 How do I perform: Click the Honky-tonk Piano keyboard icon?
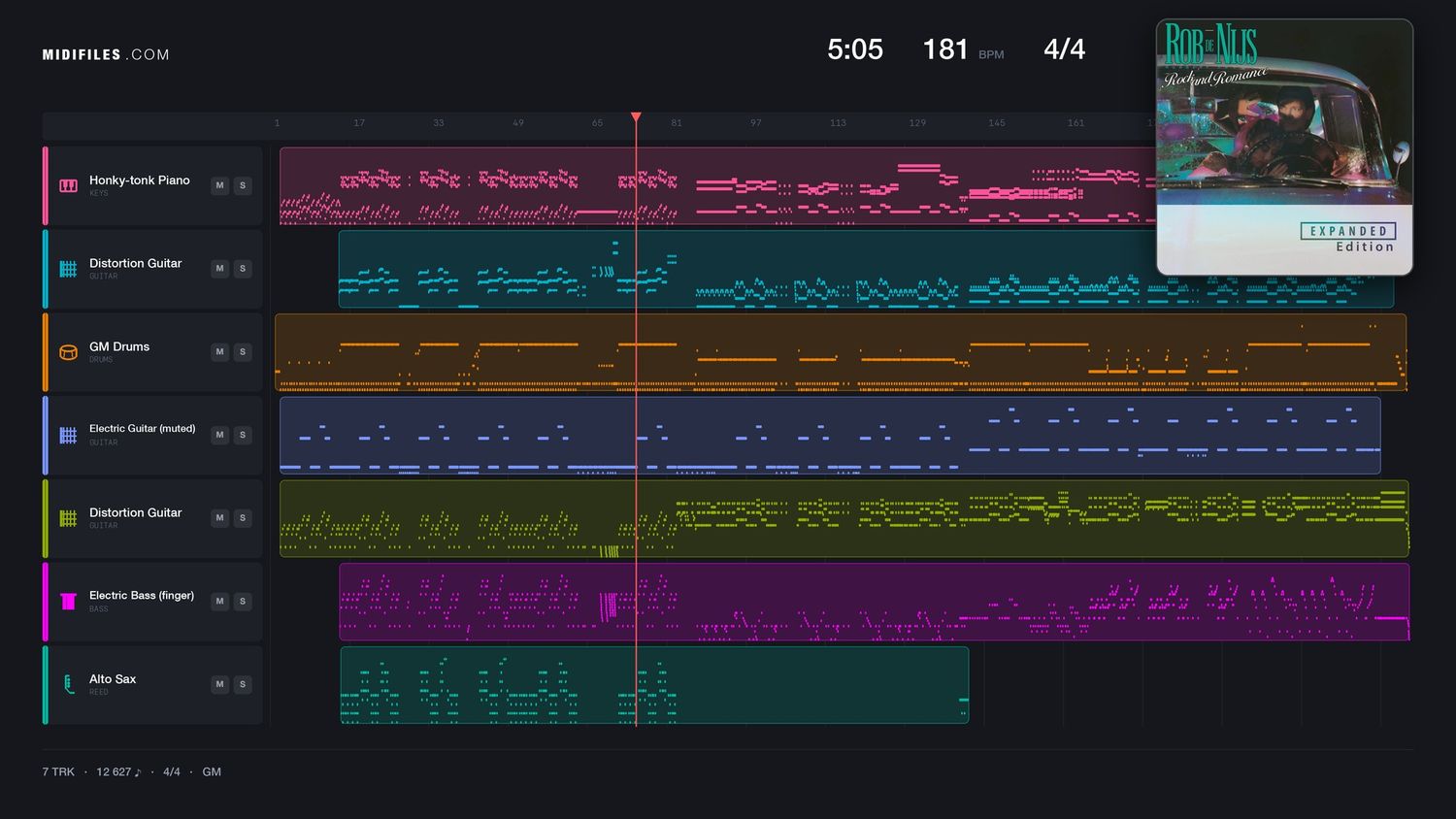coord(68,185)
